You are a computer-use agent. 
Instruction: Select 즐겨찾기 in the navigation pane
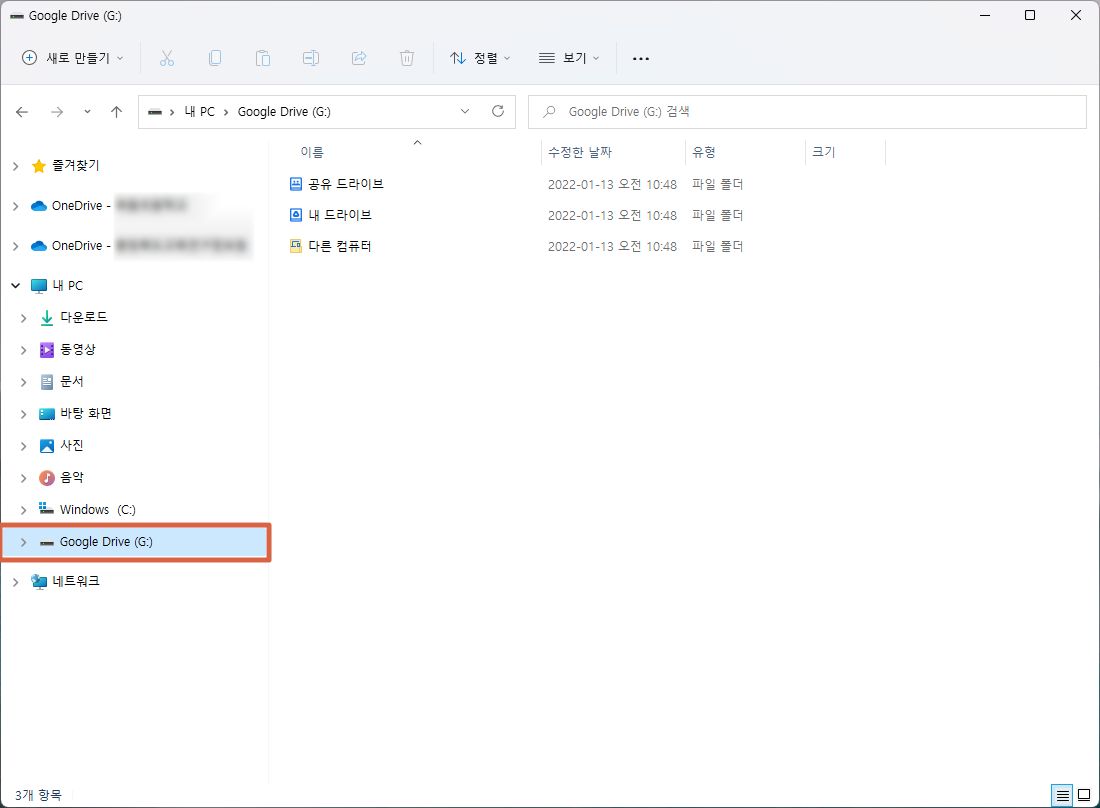pyautogui.click(x=76, y=166)
